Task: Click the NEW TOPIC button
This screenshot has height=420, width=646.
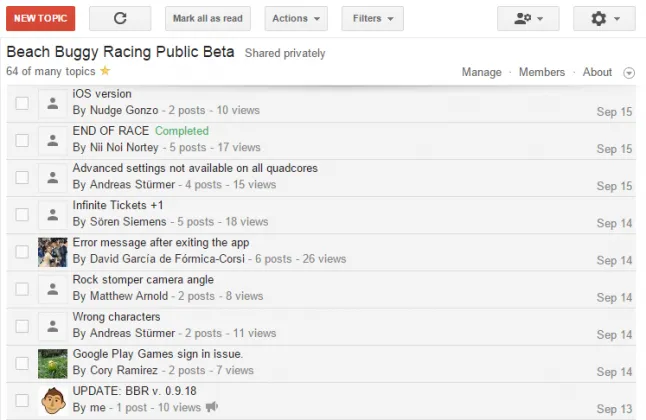Action: click(40, 18)
